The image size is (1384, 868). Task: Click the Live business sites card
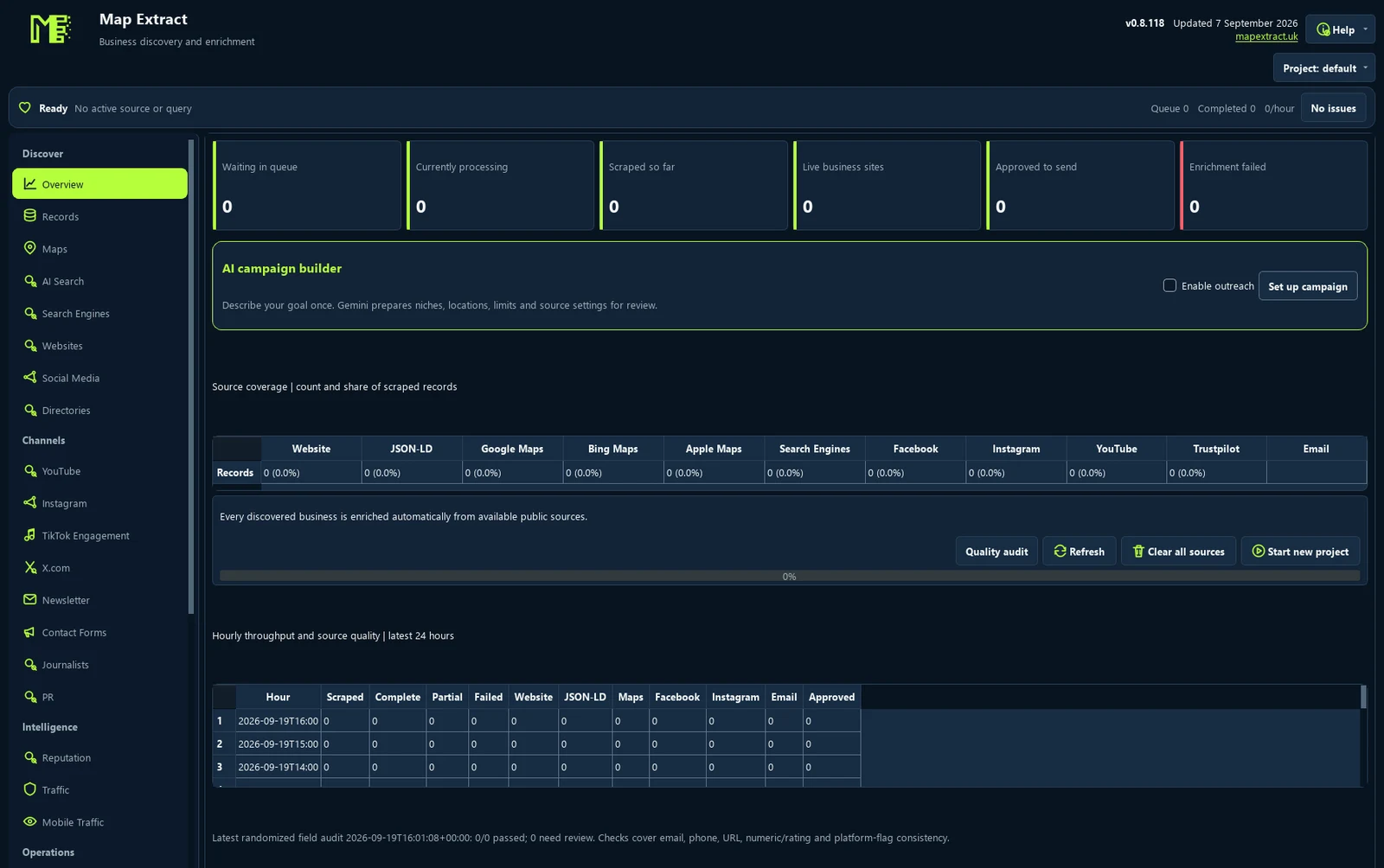(x=887, y=185)
